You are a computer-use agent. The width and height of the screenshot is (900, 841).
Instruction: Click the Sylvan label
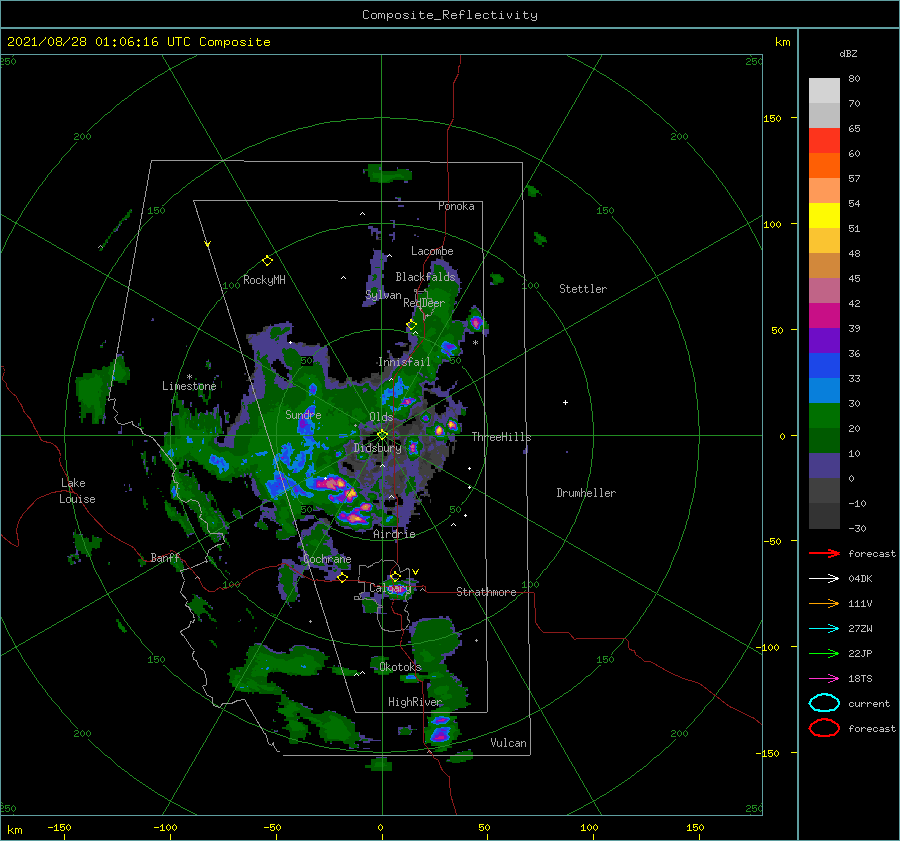click(383, 295)
